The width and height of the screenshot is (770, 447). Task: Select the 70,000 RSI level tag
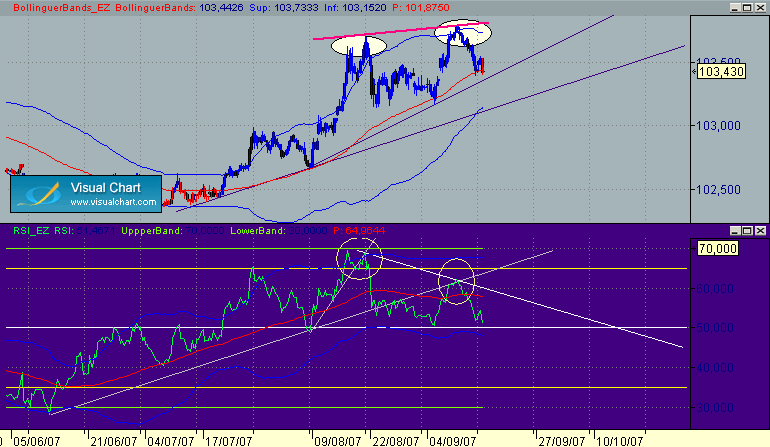[x=717, y=249]
